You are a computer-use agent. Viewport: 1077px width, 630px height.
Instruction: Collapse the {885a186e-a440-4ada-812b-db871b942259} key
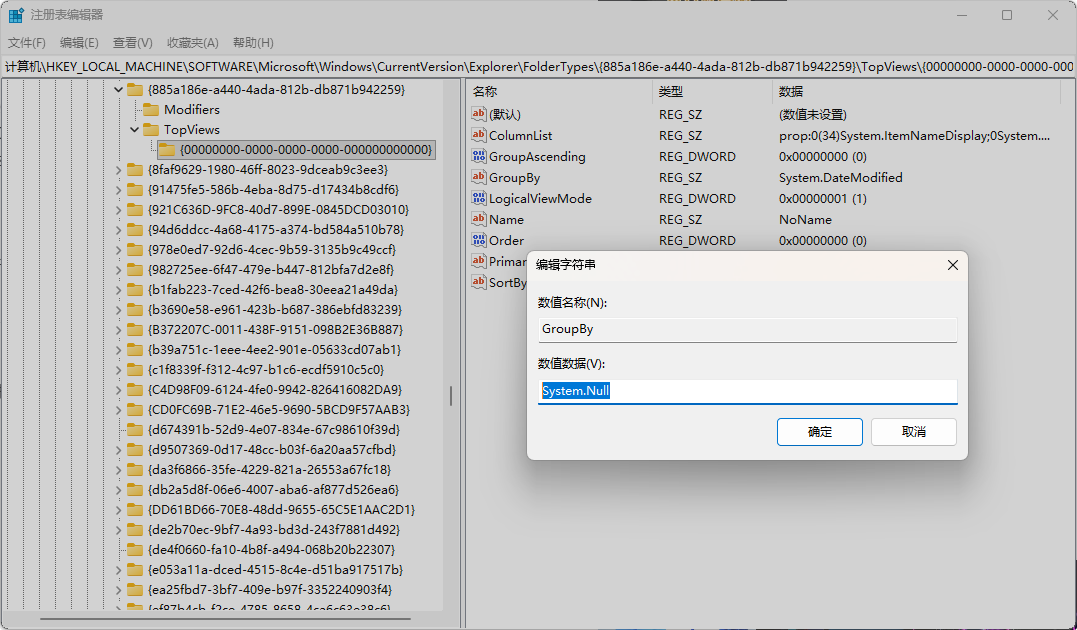pyautogui.click(x=118, y=89)
